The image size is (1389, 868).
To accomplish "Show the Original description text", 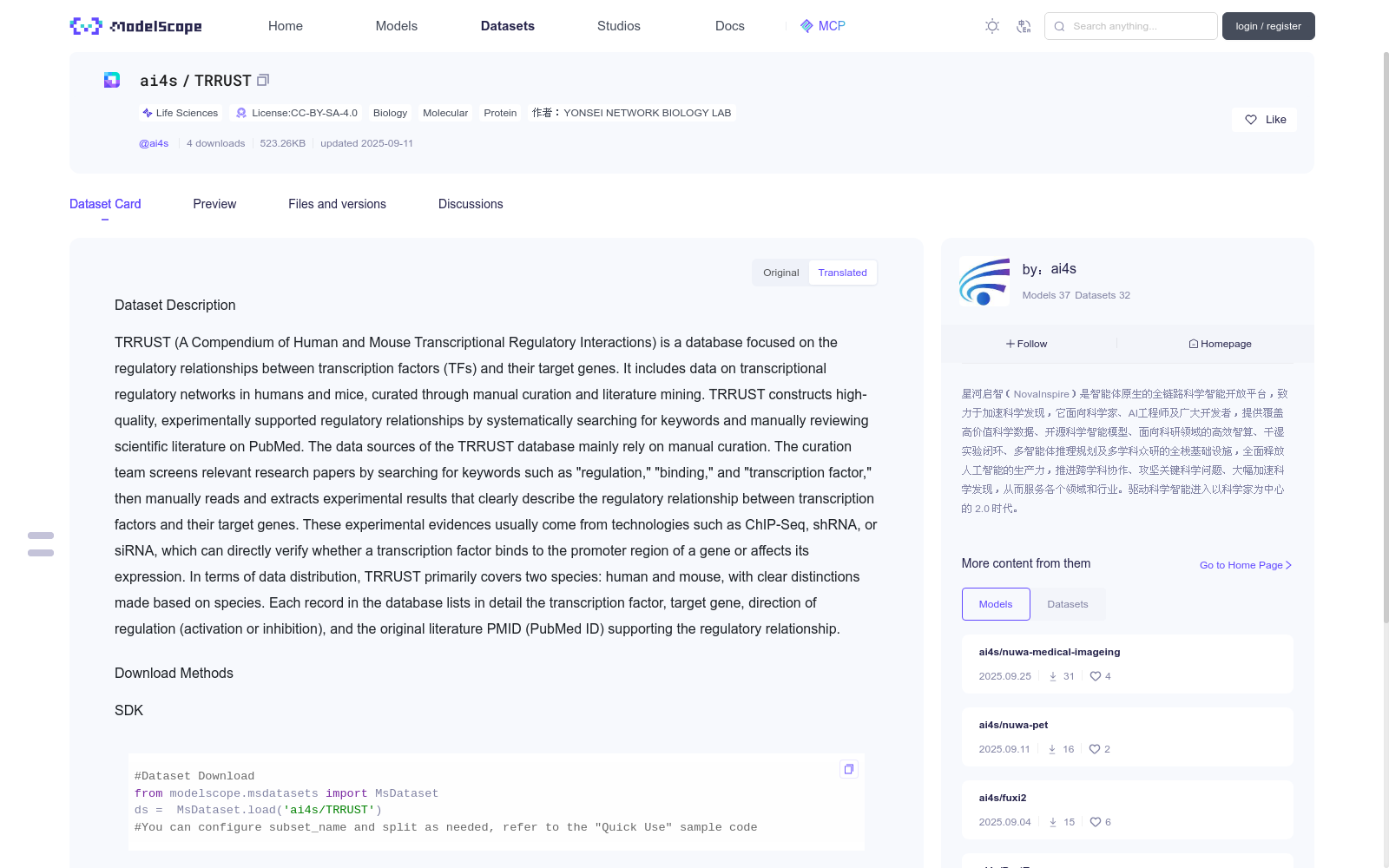I will point(781,273).
